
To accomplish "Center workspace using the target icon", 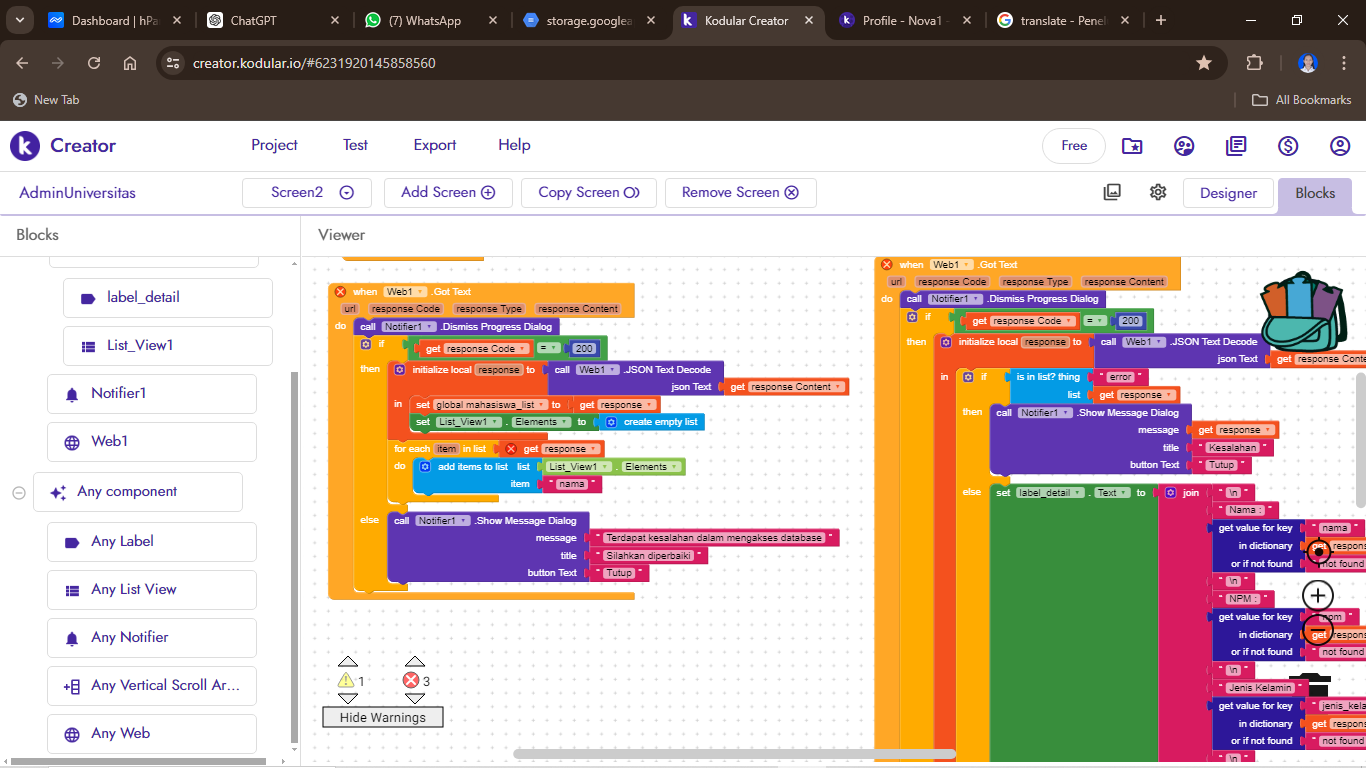I will (1318, 551).
